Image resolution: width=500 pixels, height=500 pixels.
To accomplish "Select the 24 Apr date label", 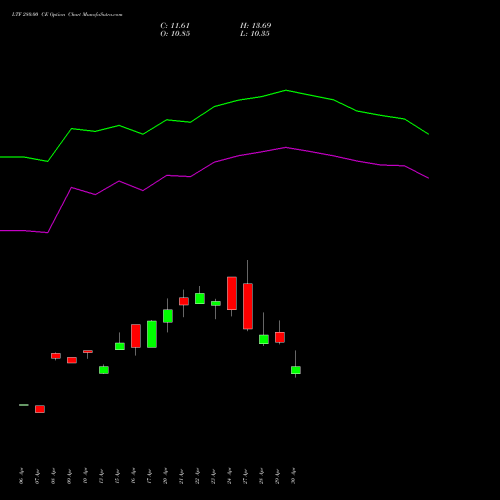I will point(230,476).
